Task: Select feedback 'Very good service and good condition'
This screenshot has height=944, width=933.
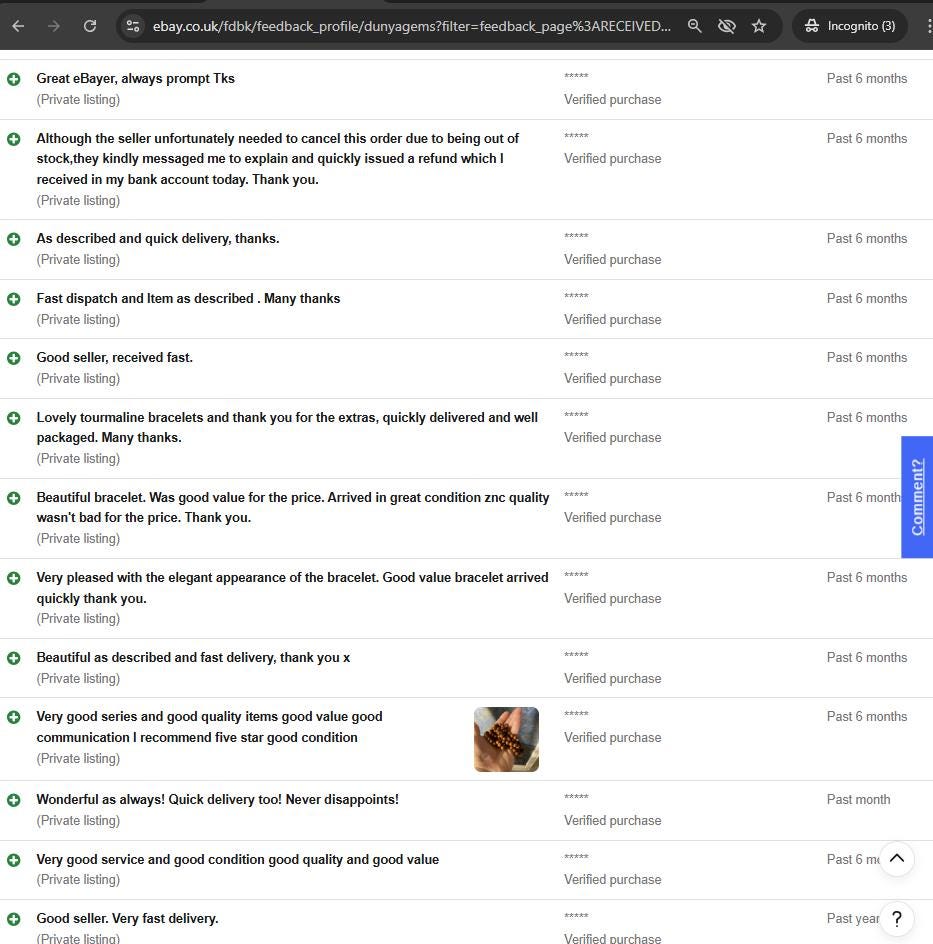Action: 238,860
